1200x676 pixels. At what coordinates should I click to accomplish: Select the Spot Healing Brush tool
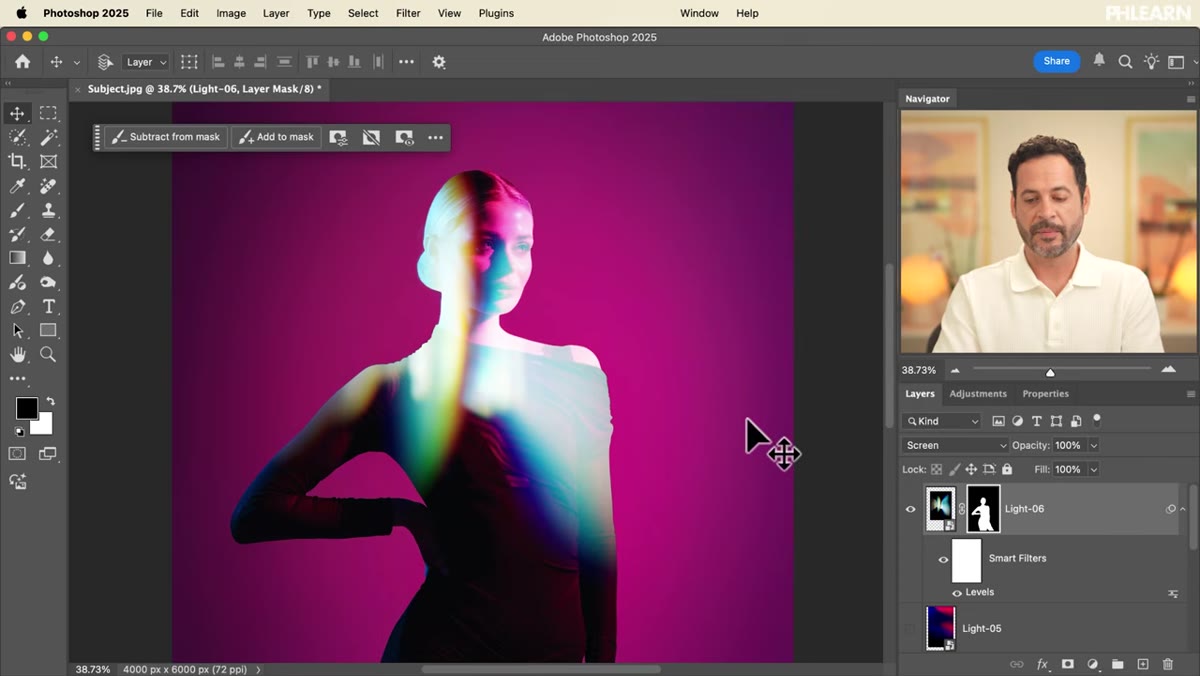coord(48,186)
